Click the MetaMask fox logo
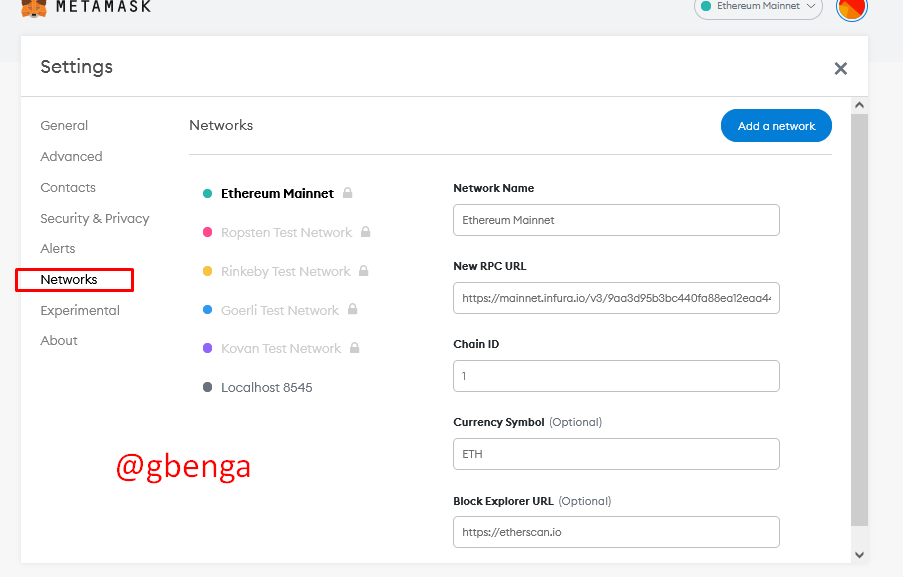903x577 pixels. click(x=34, y=8)
